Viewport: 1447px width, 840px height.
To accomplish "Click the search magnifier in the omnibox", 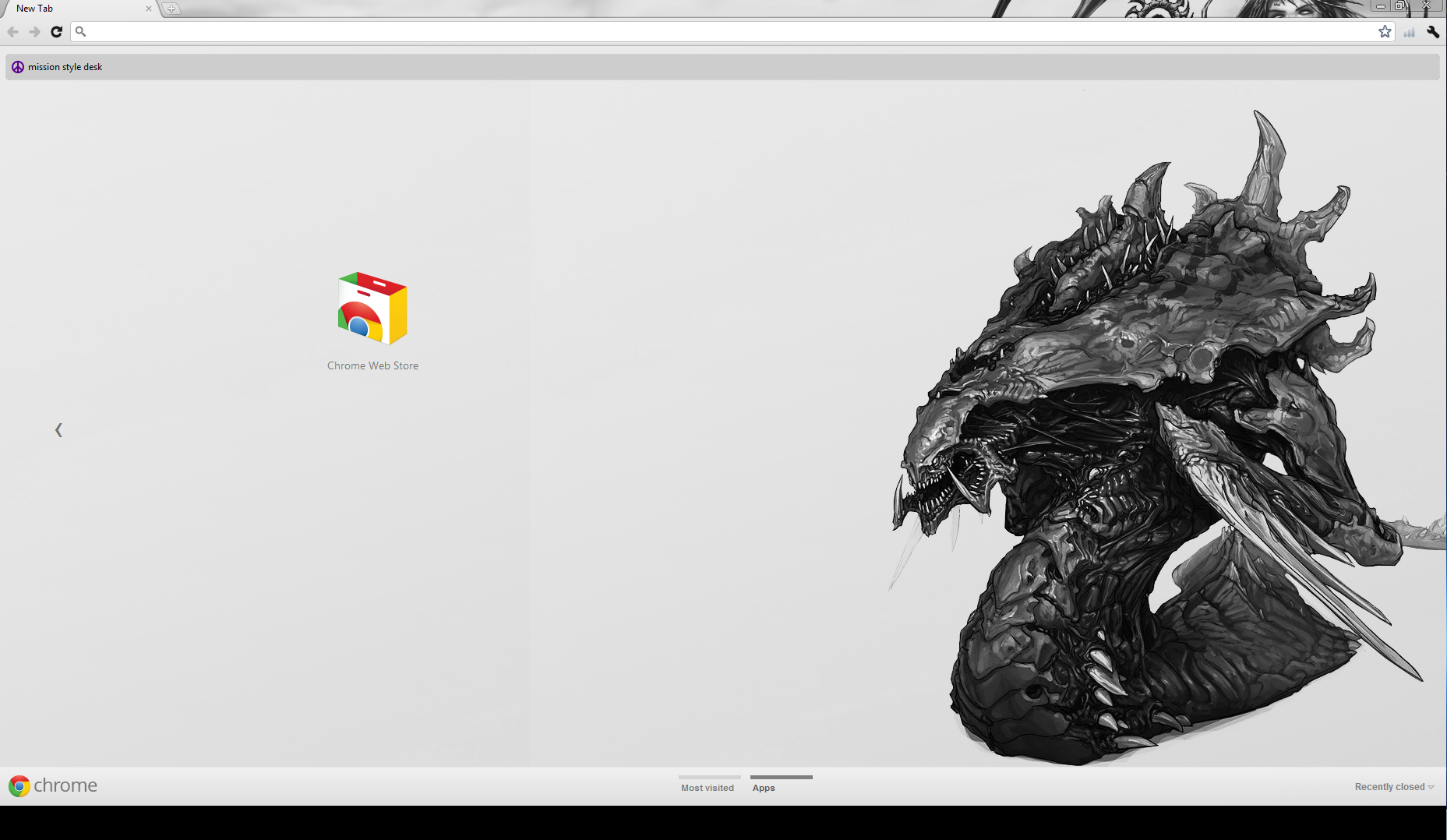I will [80, 32].
